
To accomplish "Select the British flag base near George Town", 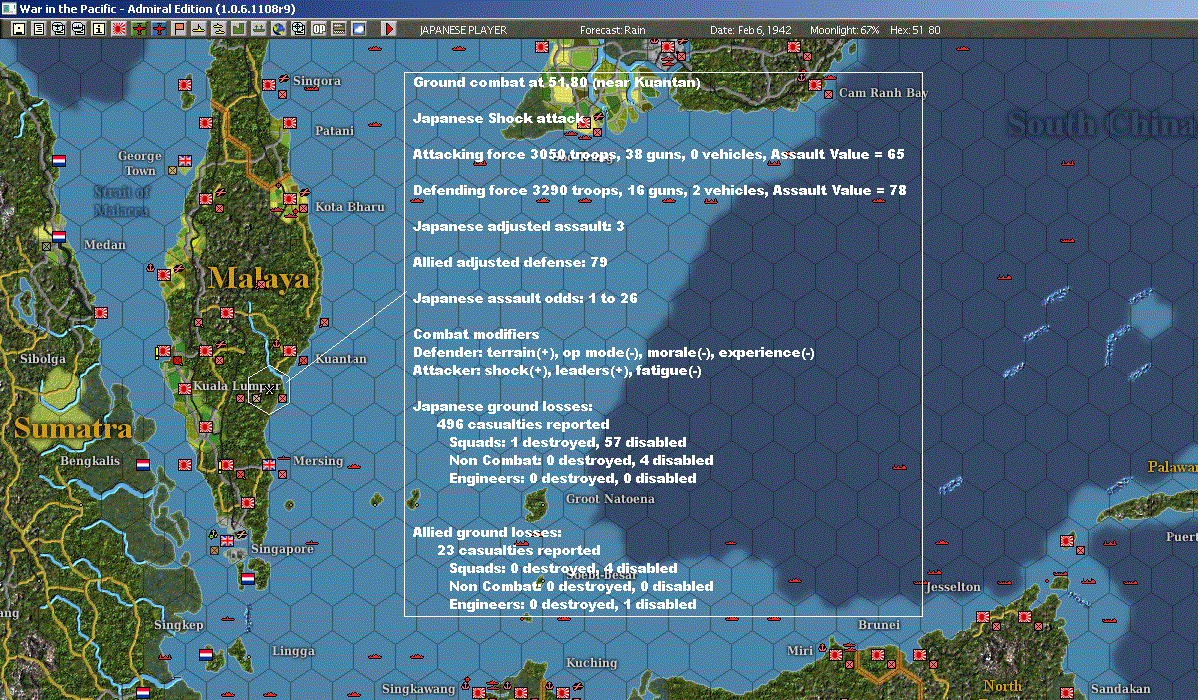I will 185,160.
